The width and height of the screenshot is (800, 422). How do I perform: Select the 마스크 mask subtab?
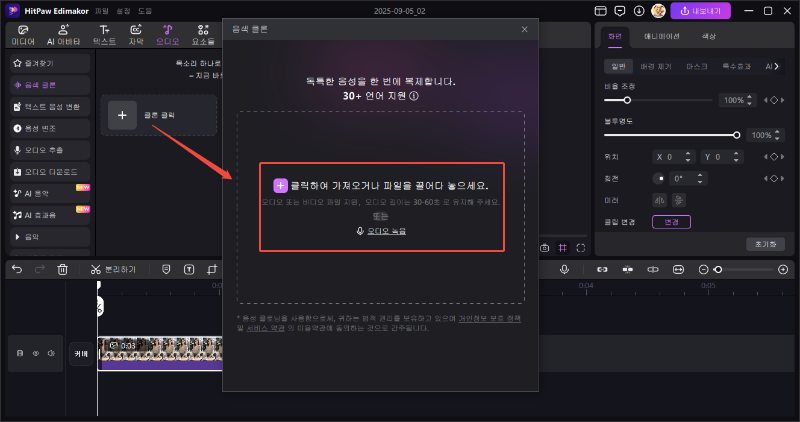696,66
